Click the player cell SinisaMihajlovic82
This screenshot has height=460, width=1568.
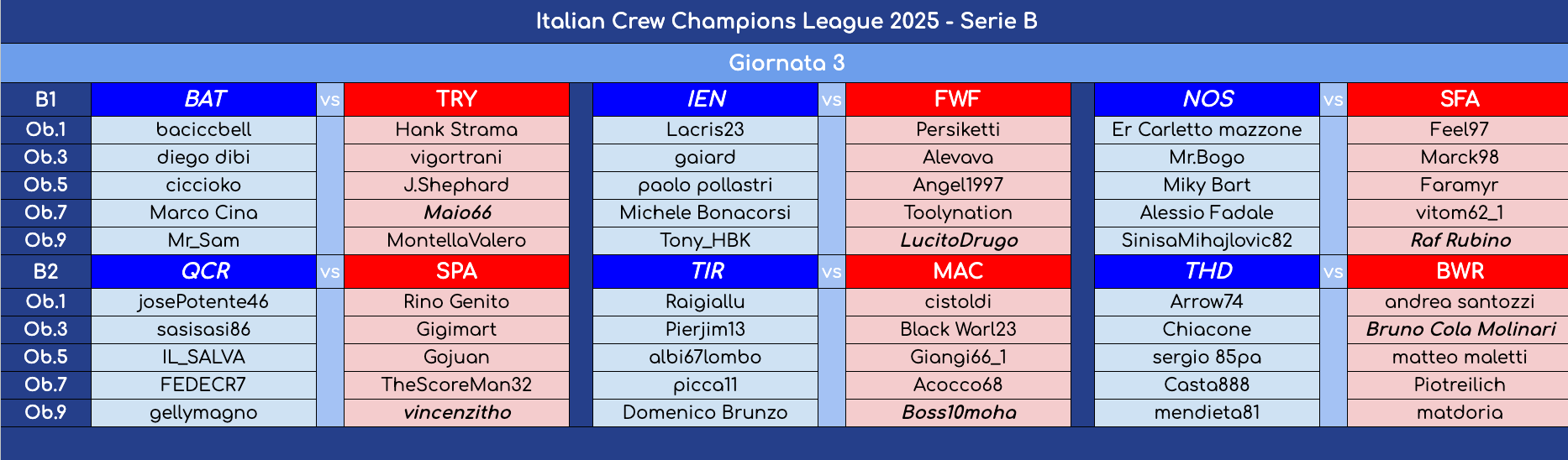(x=1207, y=241)
